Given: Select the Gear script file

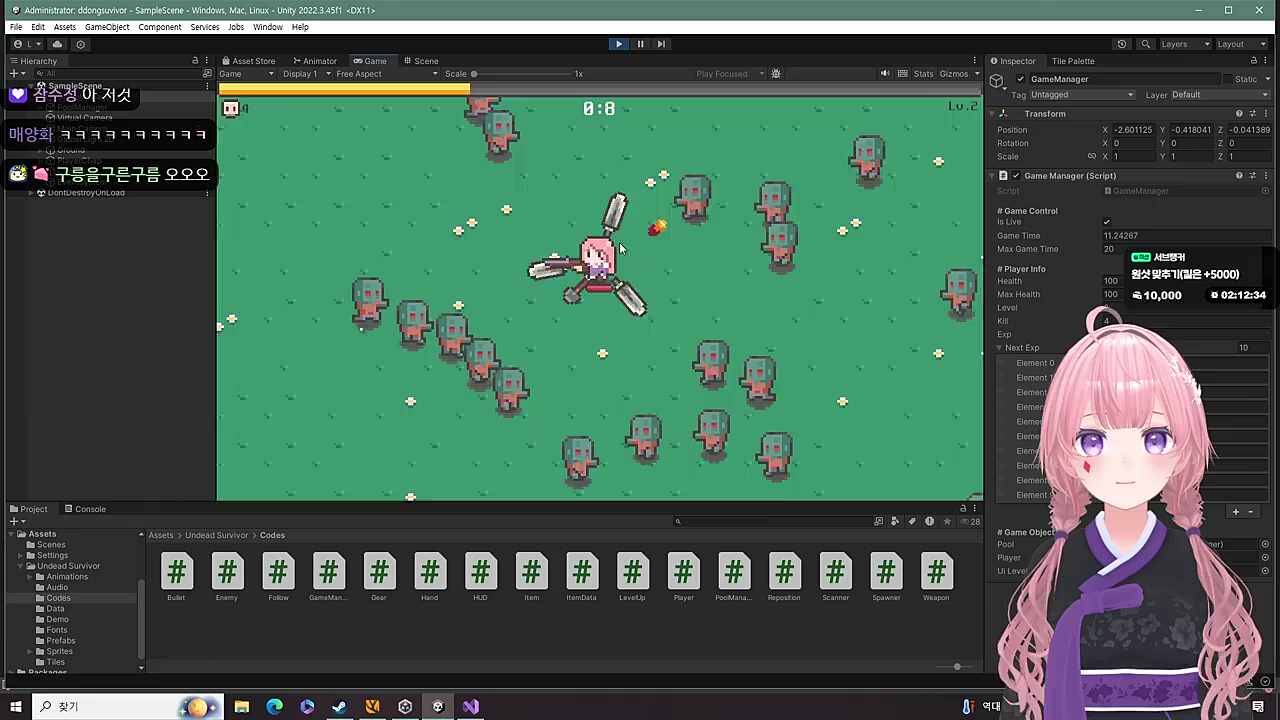Looking at the screenshot, I should coord(379,578).
